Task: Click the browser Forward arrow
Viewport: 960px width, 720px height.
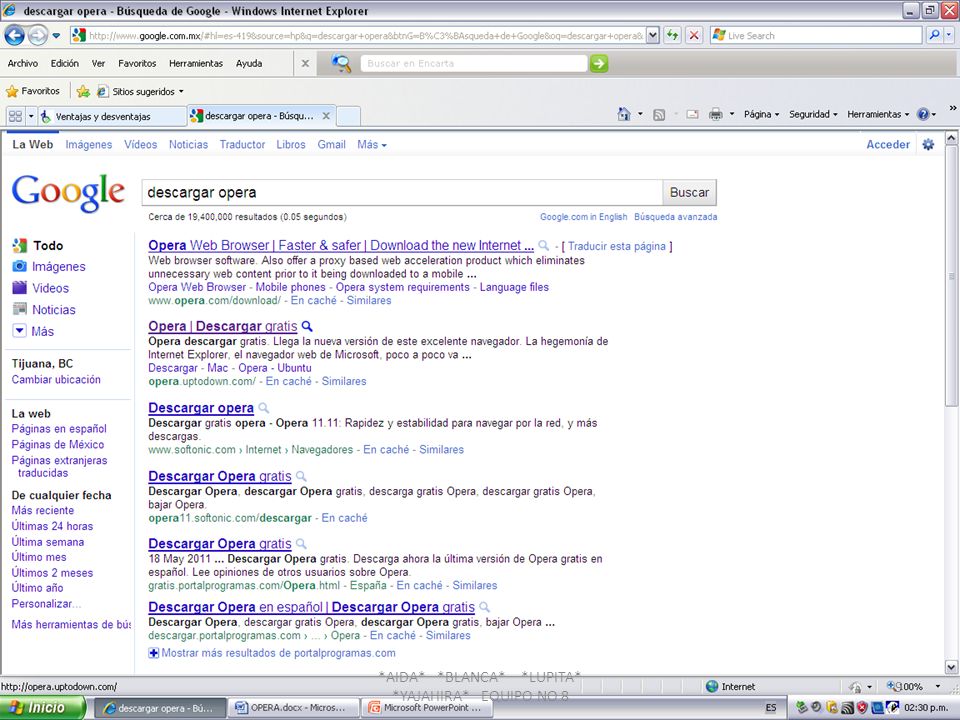Action: tap(38, 36)
